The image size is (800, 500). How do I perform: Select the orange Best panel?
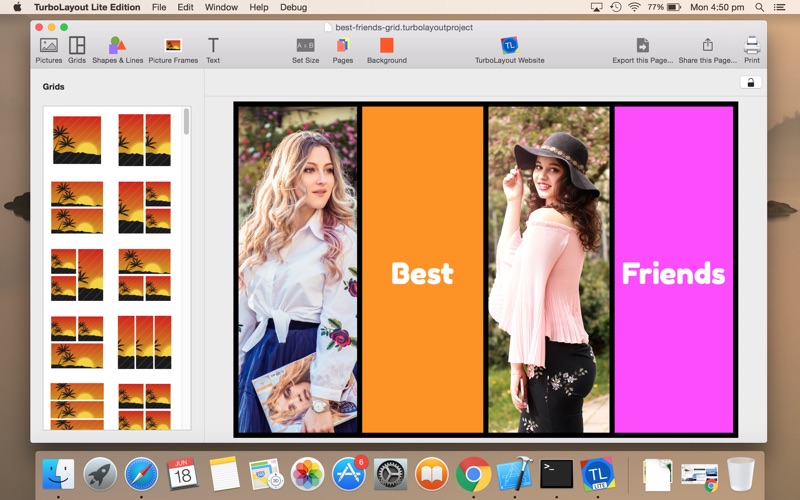click(422, 269)
